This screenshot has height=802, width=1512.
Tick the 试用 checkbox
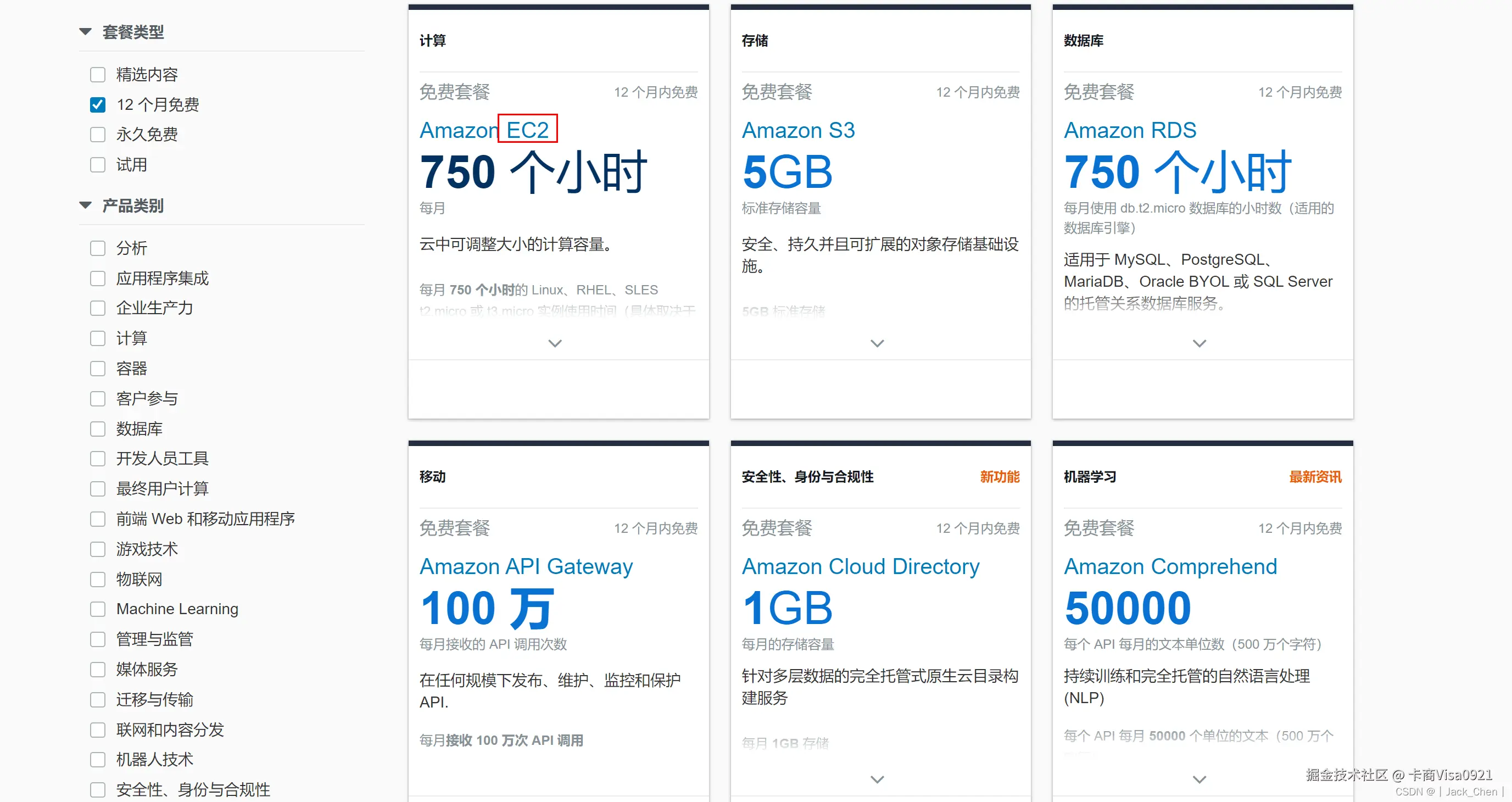[x=98, y=165]
